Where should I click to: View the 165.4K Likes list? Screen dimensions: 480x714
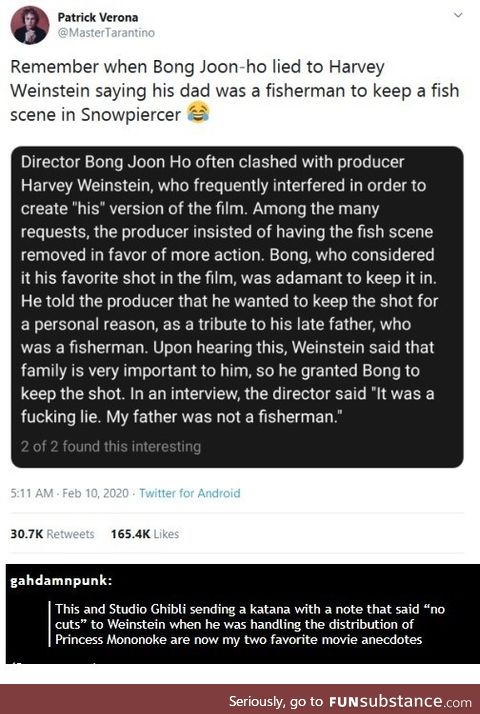click(x=145, y=534)
